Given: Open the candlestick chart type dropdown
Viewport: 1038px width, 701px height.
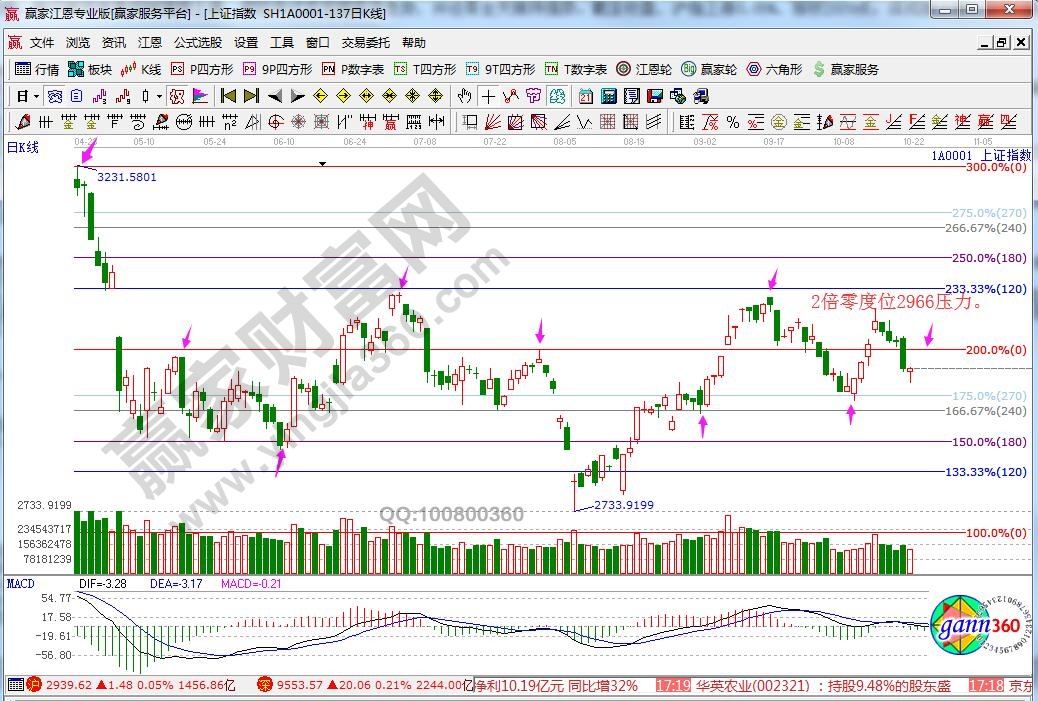Looking at the screenshot, I should pos(161,97).
